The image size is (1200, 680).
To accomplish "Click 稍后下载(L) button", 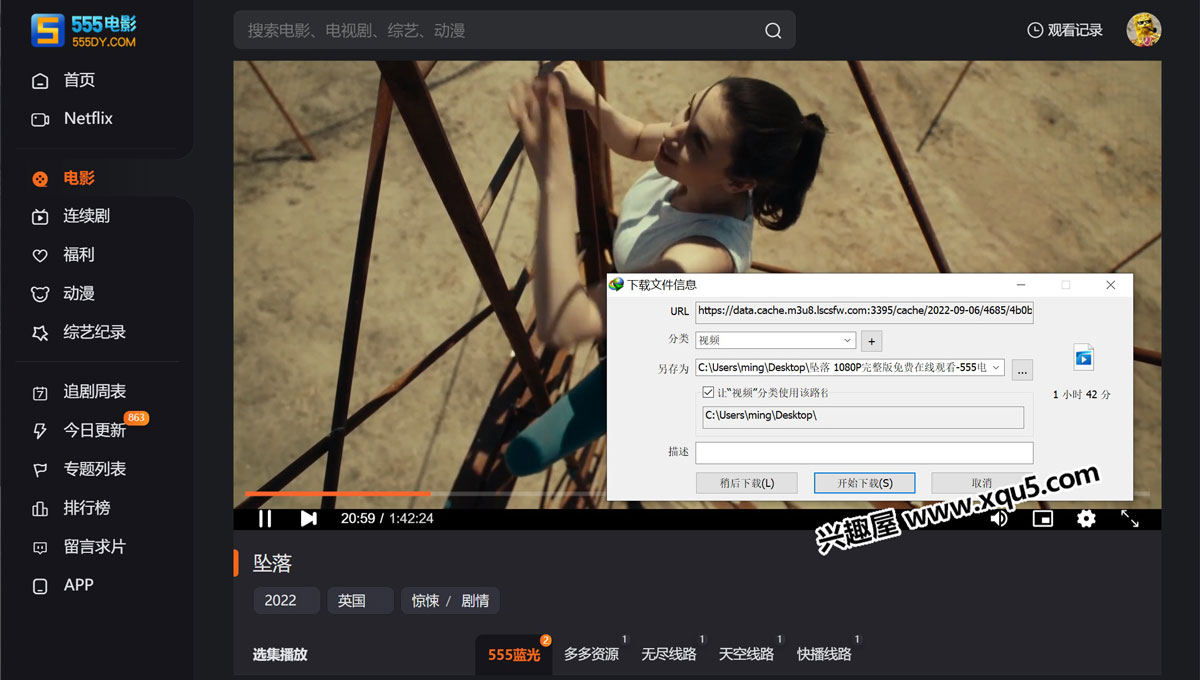I will [x=747, y=483].
